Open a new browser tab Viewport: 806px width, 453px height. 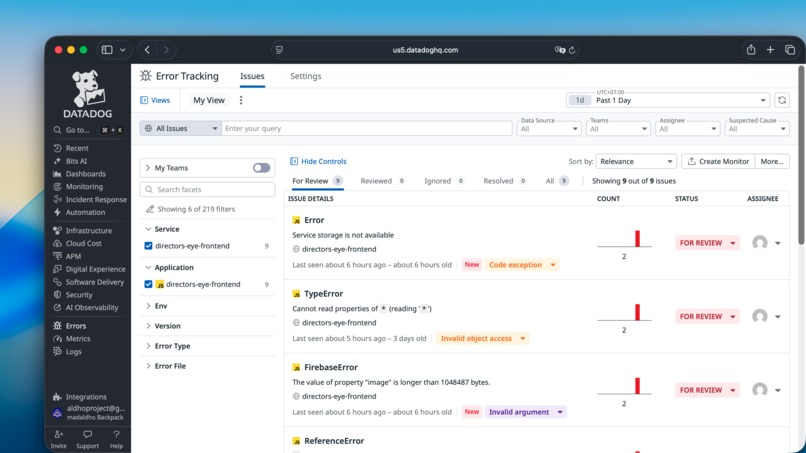770,50
